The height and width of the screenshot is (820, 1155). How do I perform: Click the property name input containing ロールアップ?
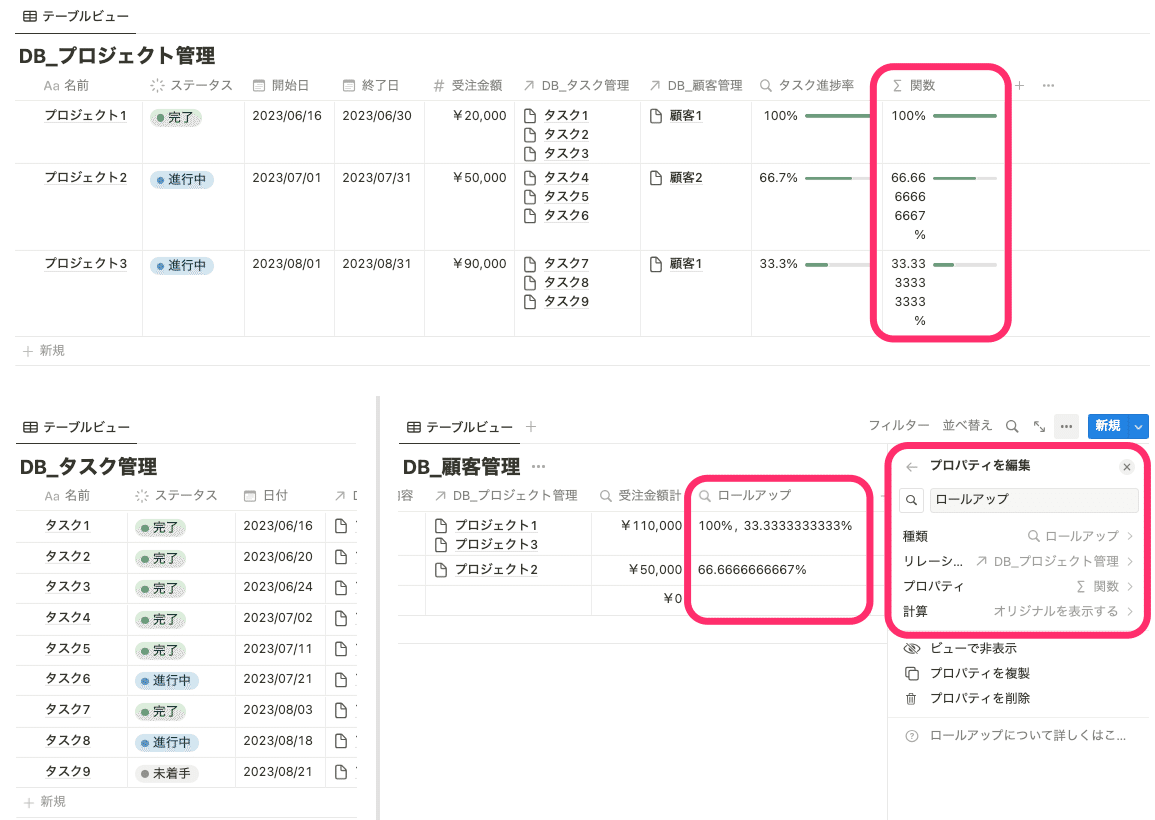[1034, 500]
